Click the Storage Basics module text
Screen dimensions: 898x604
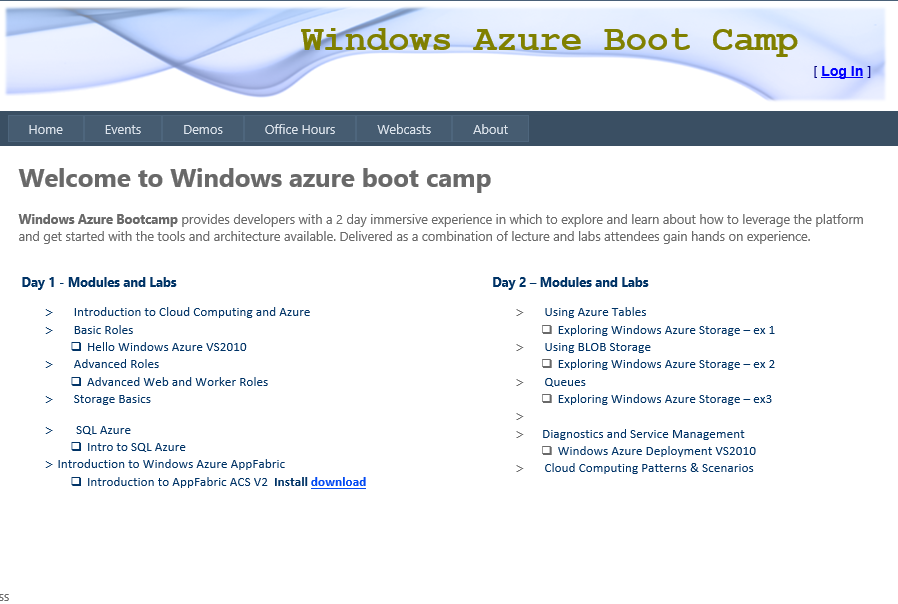(x=112, y=399)
